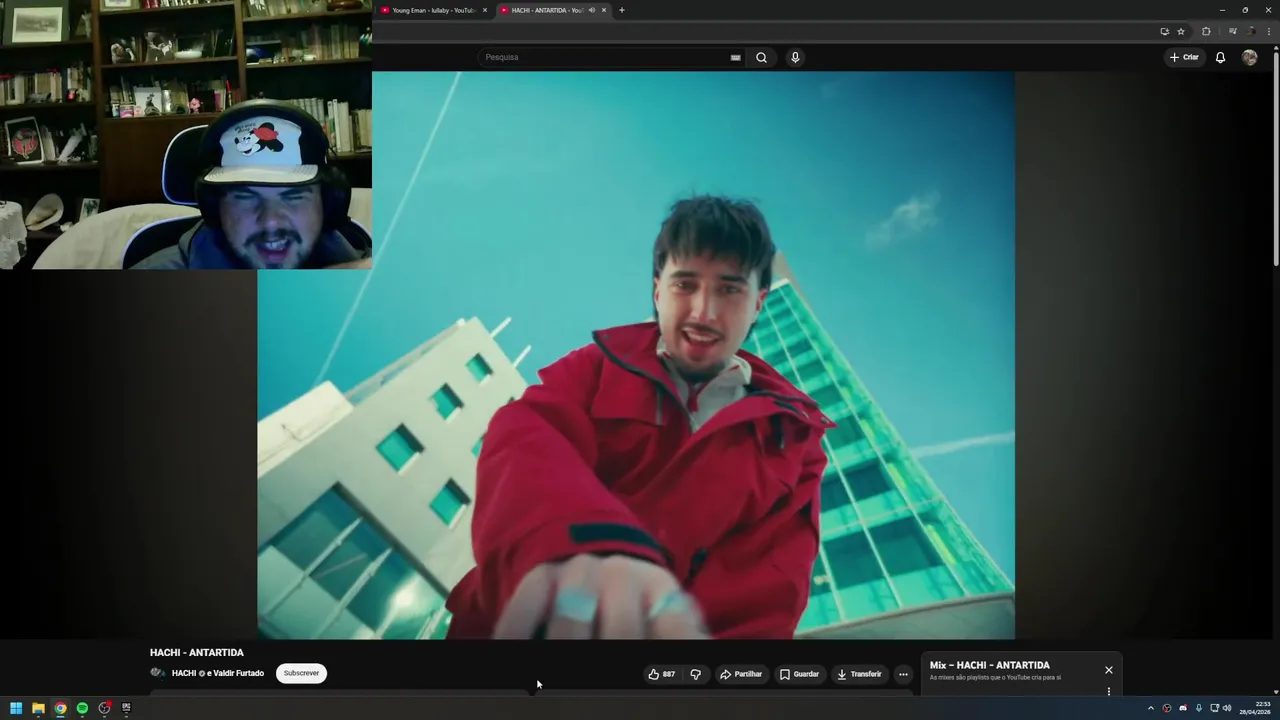Open the Chrome profile avatar
The image size is (1280, 720).
click(1251, 31)
